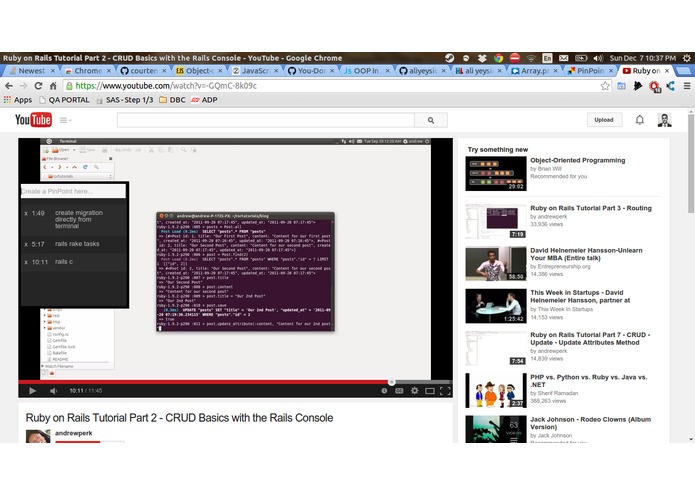Screen dimensions: 695x494
Task: Click the andrewperk channel avatar
Action: point(38,436)
